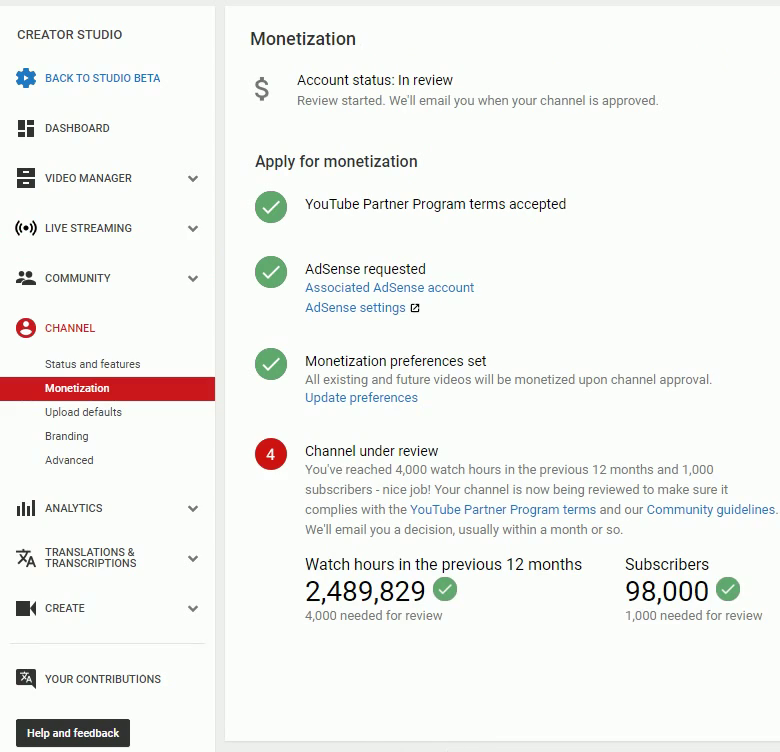Click the green checkmark beside AdSense requested
This screenshot has height=752, width=780.
point(271,272)
